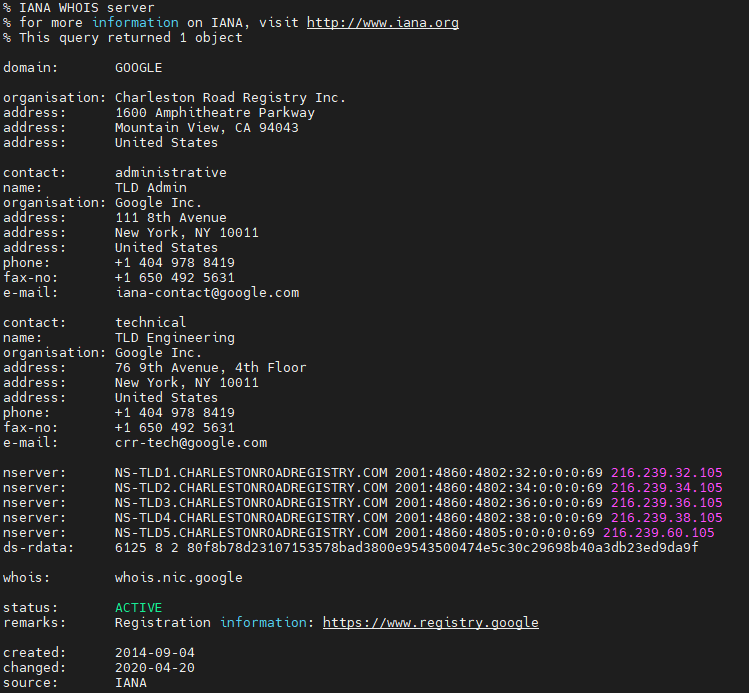Click the 'domain:' field label
The width and height of the screenshot is (749, 693).
tap(31, 67)
